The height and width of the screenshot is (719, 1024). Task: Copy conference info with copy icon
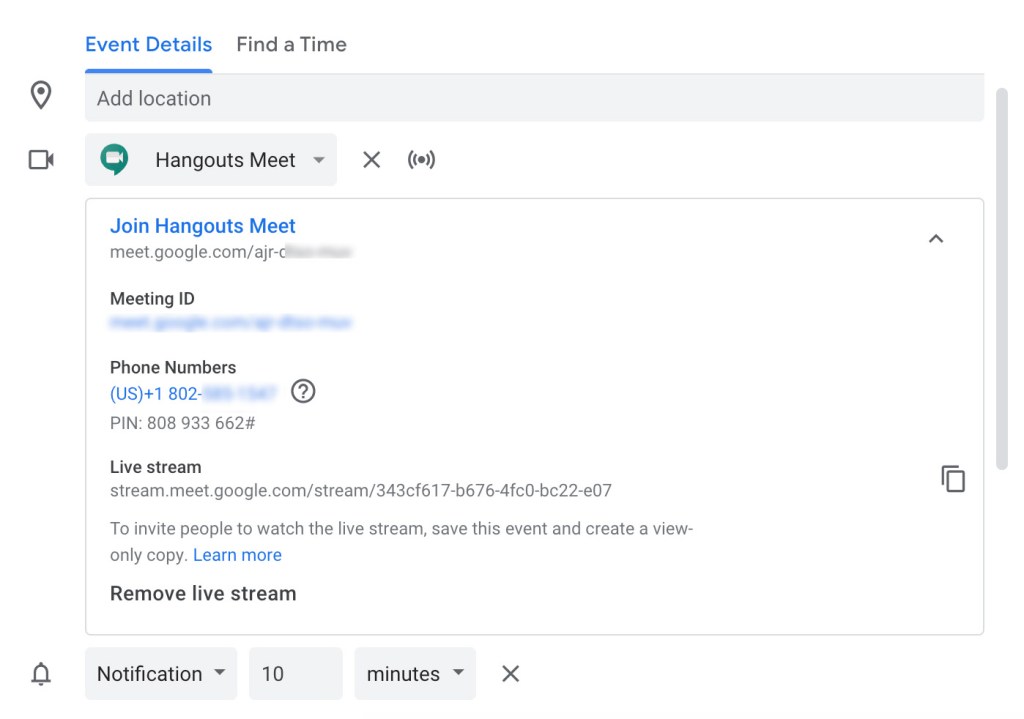pyautogui.click(x=953, y=479)
